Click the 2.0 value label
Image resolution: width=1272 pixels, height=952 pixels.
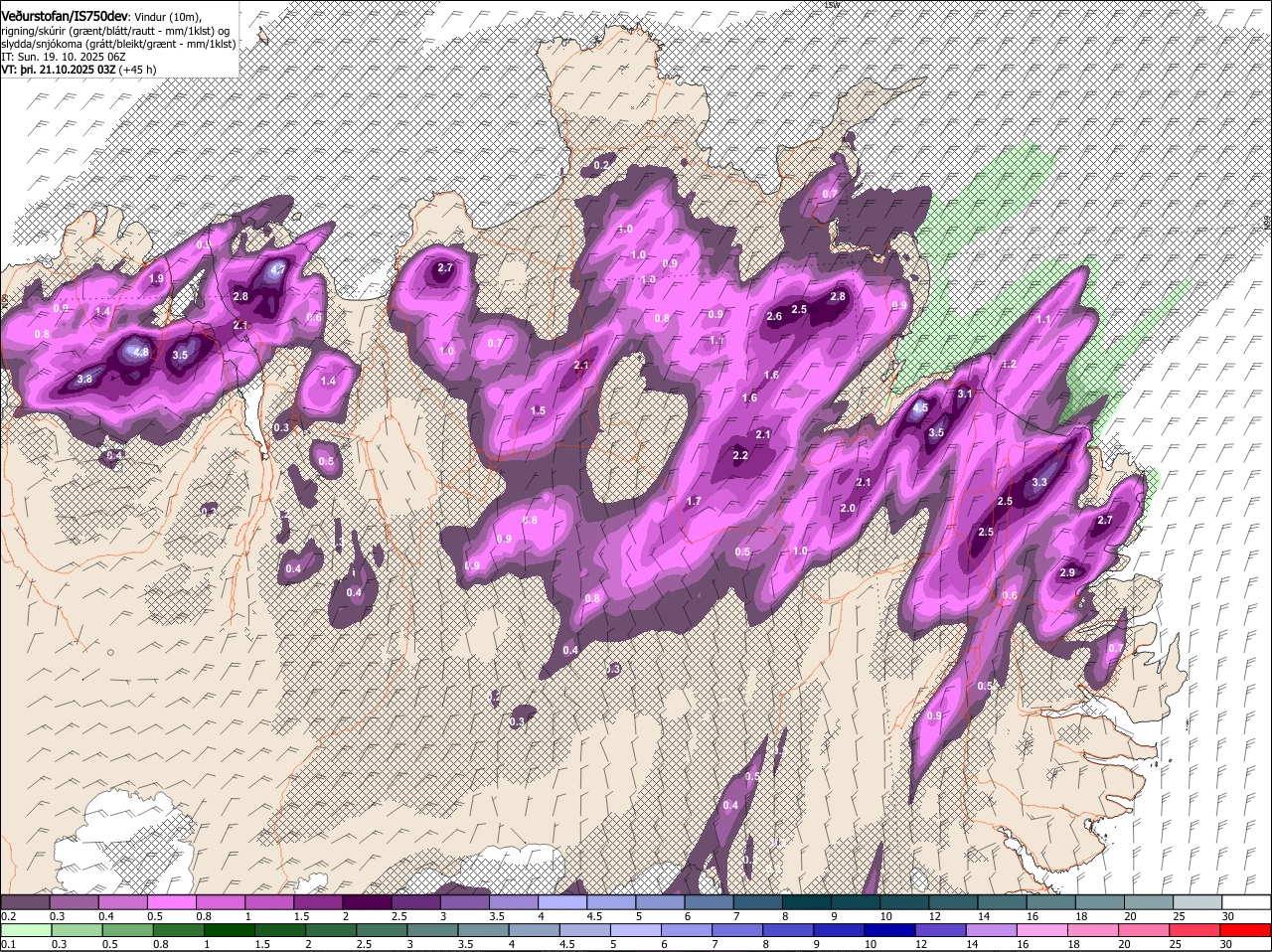pyautogui.click(x=848, y=508)
